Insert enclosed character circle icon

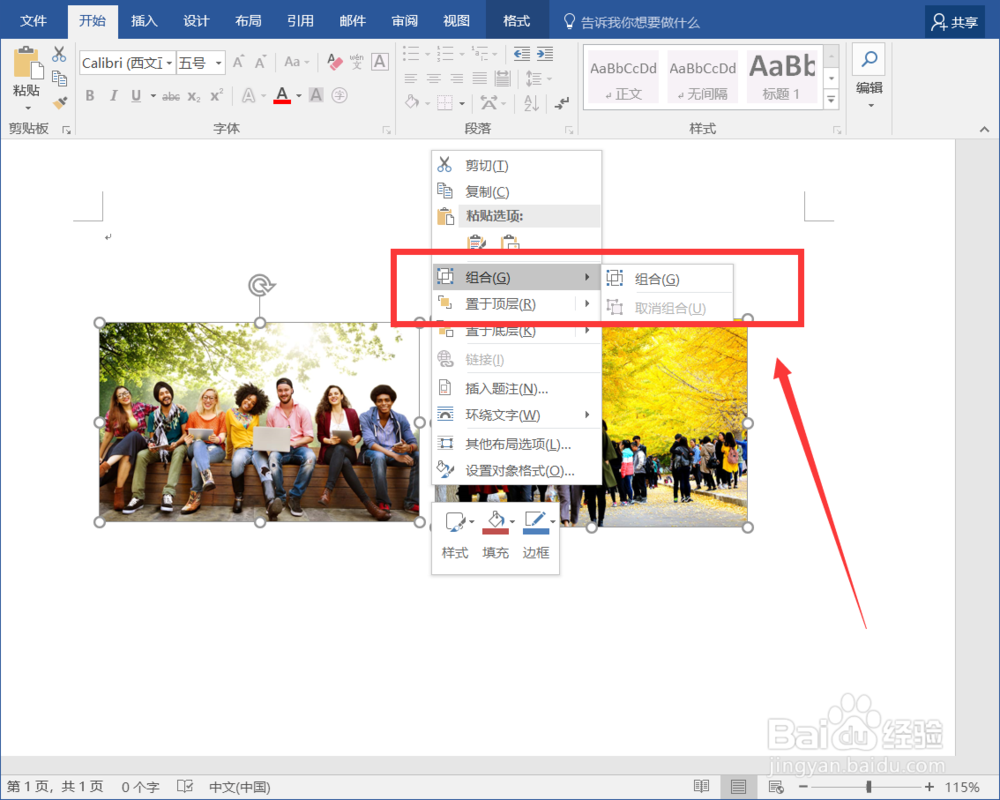pyautogui.click(x=339, y=96)
